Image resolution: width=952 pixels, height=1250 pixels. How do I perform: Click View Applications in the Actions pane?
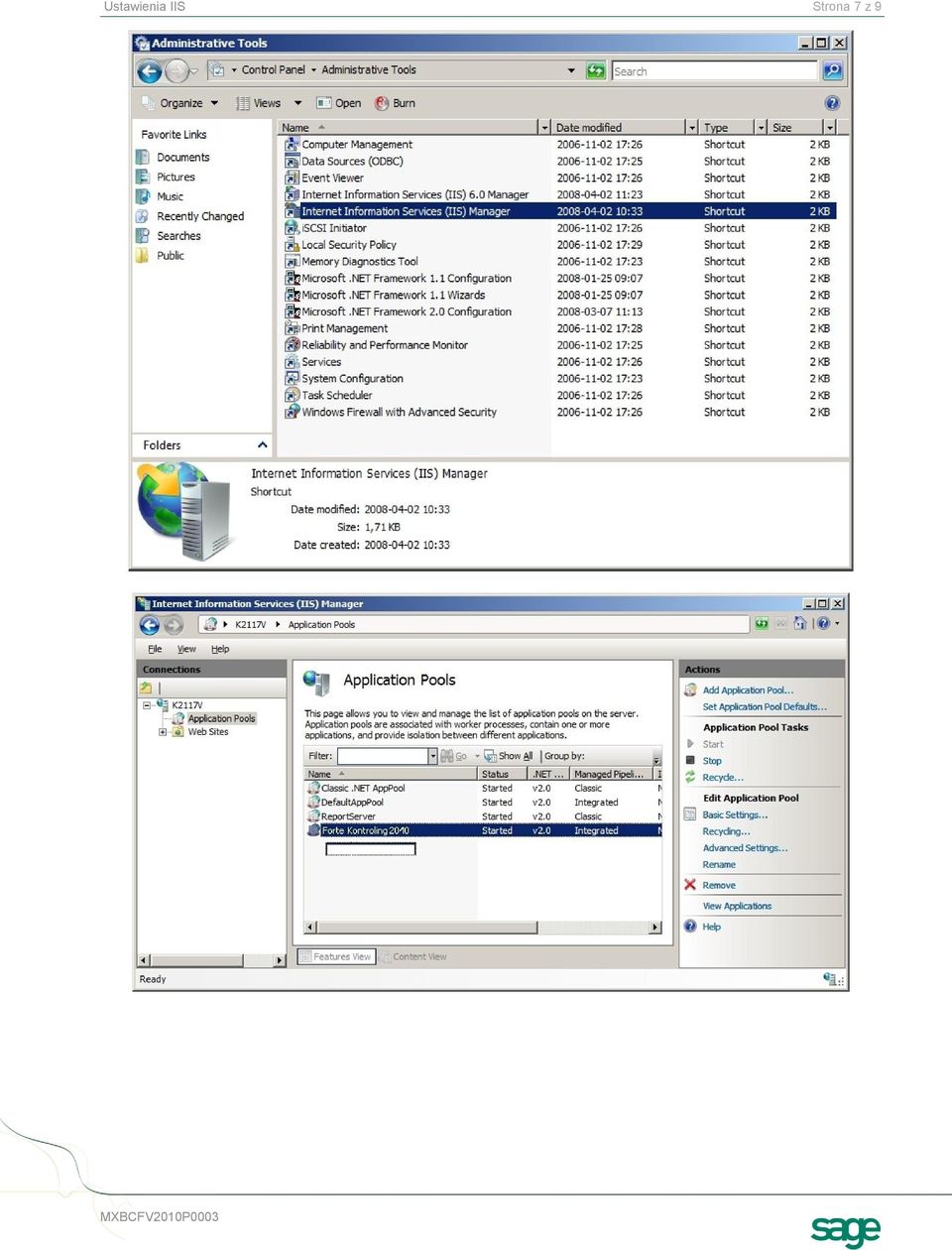point(737,906)
